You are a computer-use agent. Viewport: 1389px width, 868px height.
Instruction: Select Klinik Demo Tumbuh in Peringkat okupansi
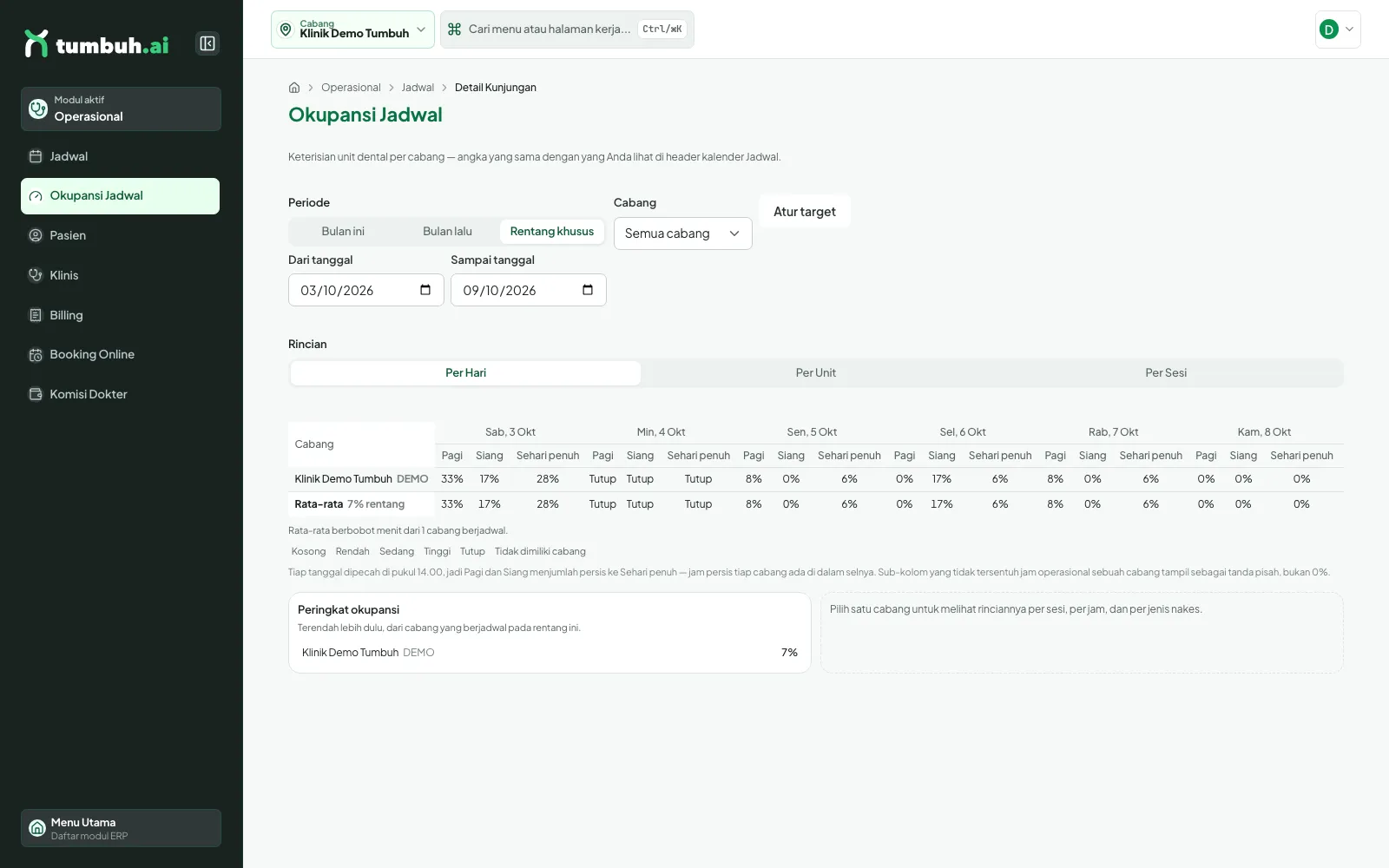tap(550, 653)
